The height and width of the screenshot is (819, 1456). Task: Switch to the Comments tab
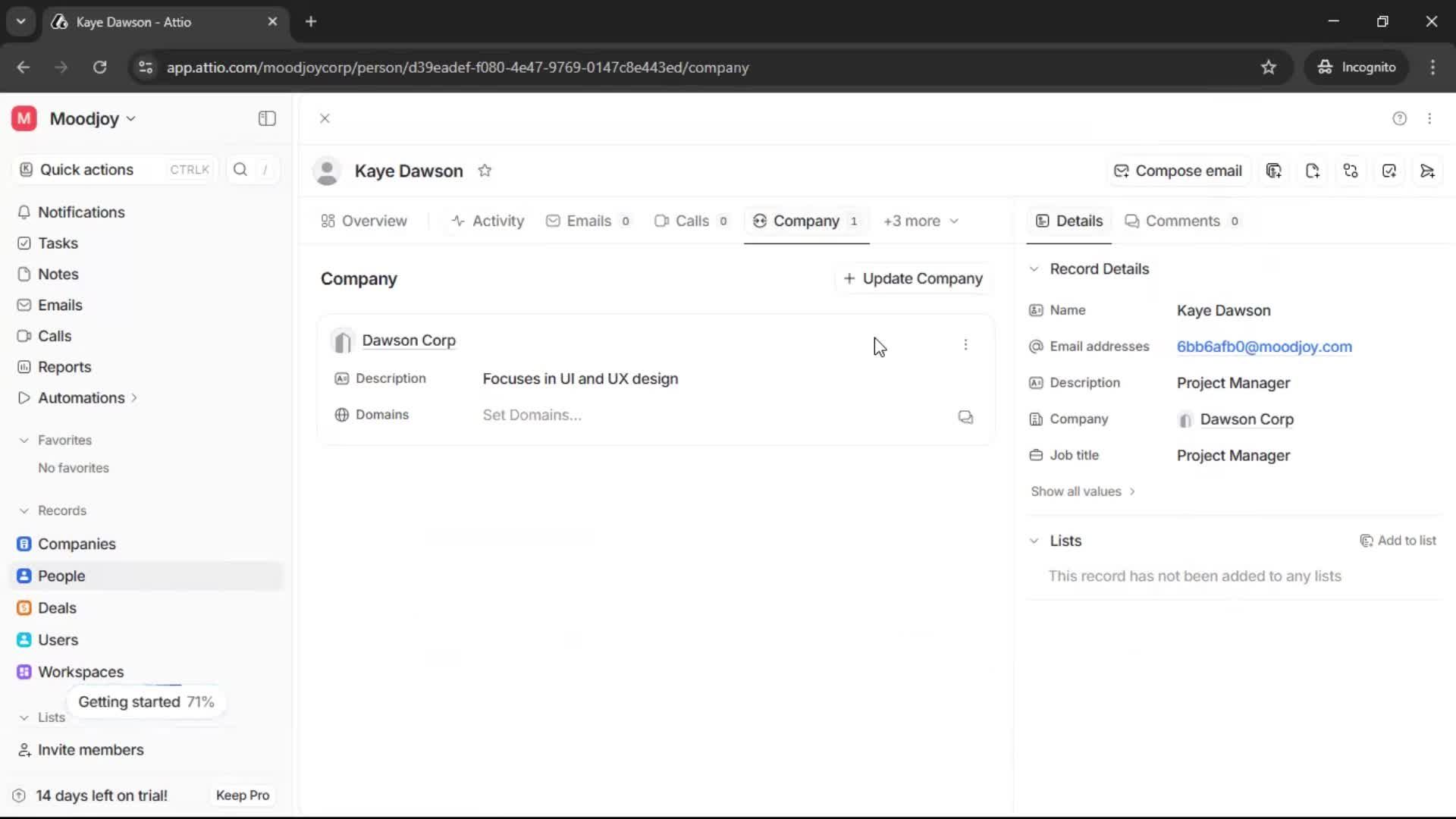click(x=1182, y=221)
